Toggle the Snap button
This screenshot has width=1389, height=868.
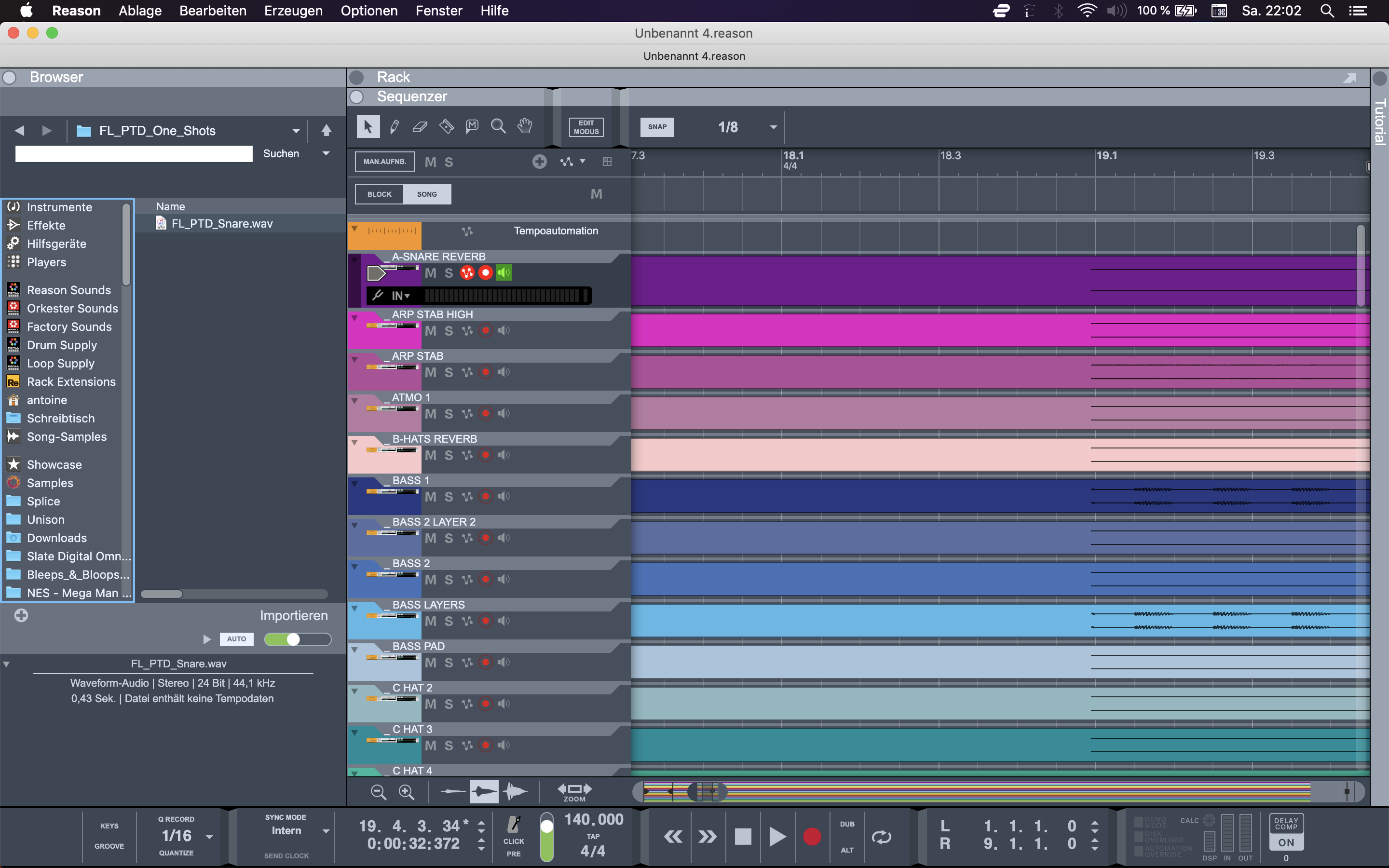(x=657, y=127)
